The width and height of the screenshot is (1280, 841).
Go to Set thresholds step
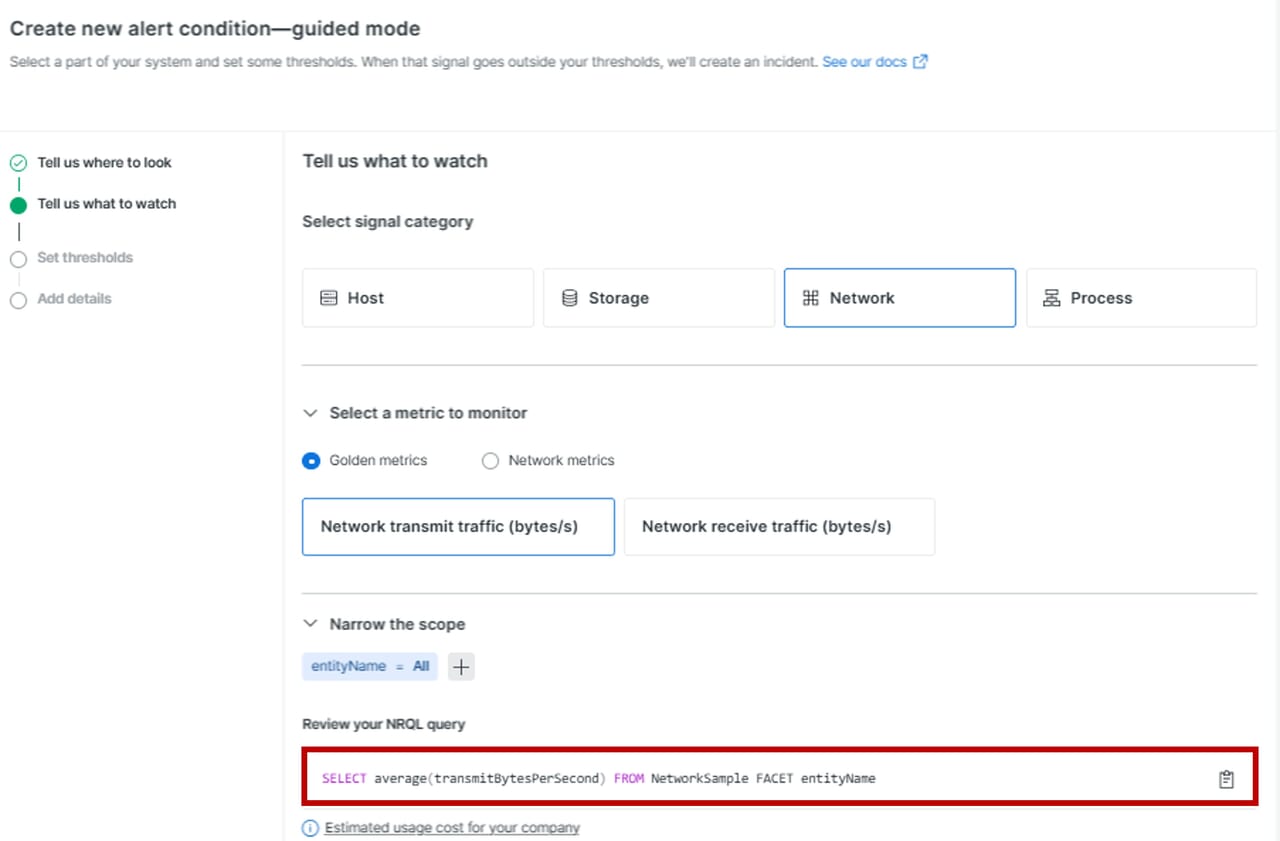pyautogui.click(x=85, y=258)
